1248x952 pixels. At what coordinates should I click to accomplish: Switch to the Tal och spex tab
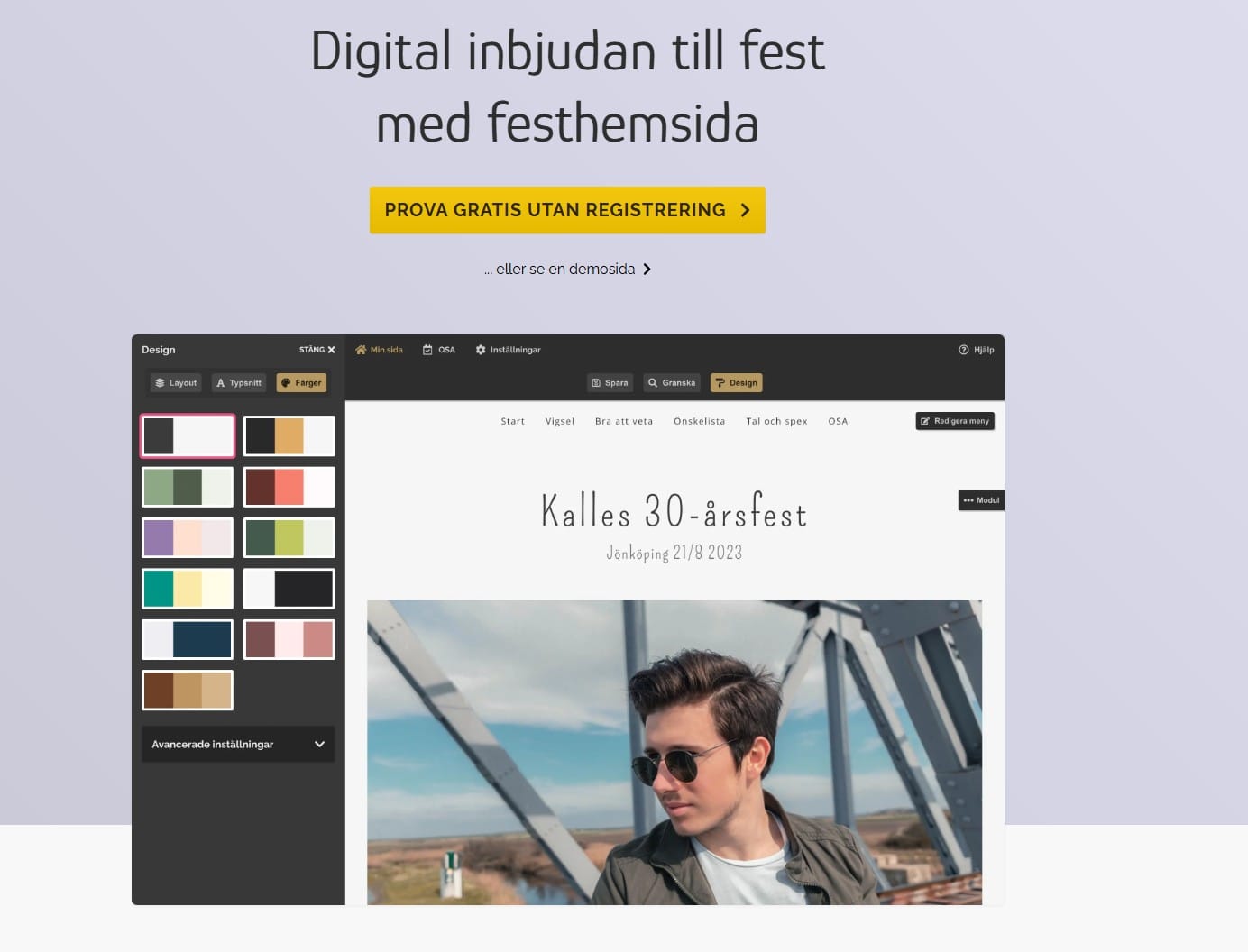[x=776, y=420]
